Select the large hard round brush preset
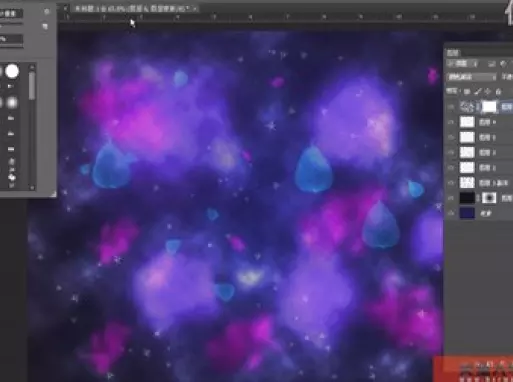 [12, 71]
